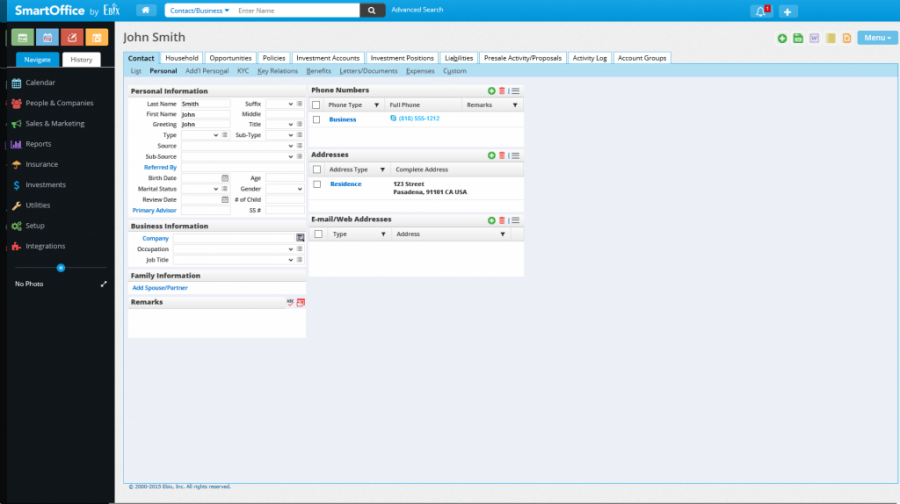Open the Review Date calendar picker
This screenshot has height=504, width=900.
point(225,200)
